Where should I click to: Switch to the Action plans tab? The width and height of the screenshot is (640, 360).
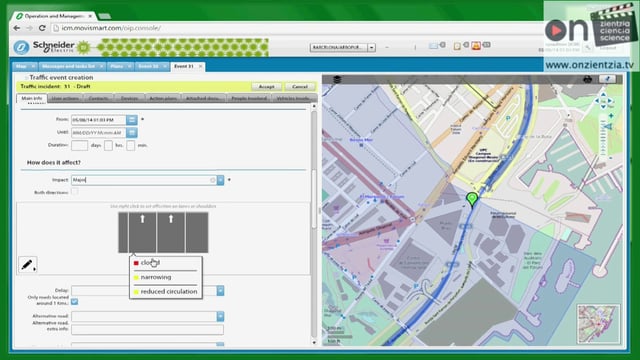point(163,98)
